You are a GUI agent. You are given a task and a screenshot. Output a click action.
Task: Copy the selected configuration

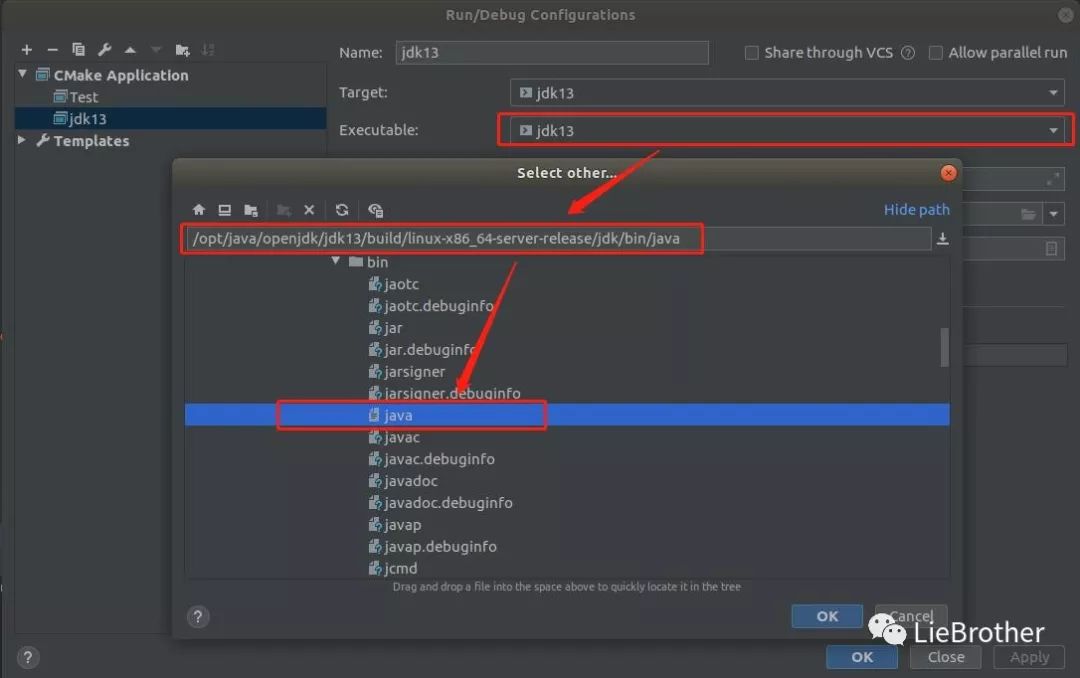78,50
